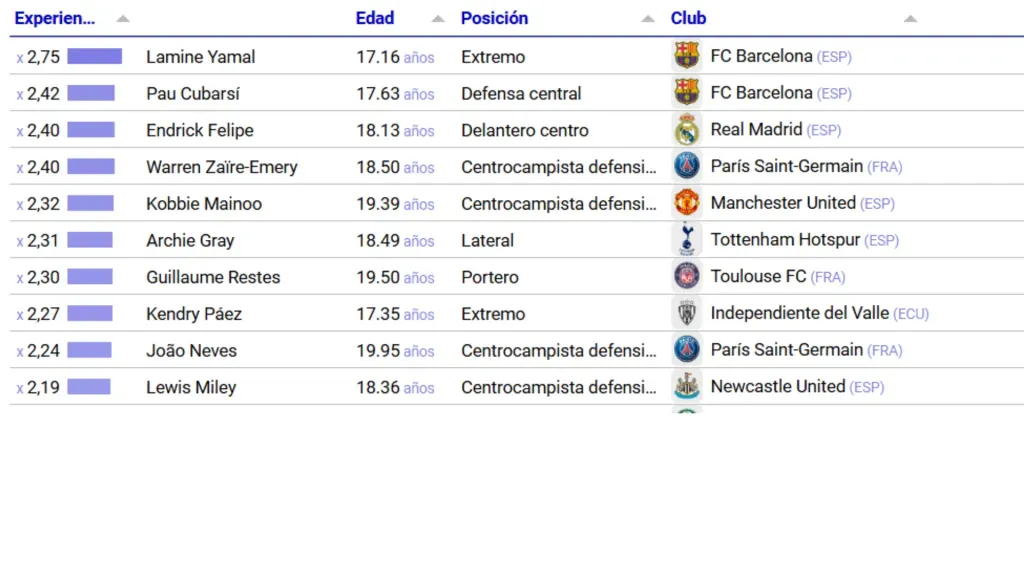Click the FC Barcelona club link for Pau Cubarsí

[760, 93]
